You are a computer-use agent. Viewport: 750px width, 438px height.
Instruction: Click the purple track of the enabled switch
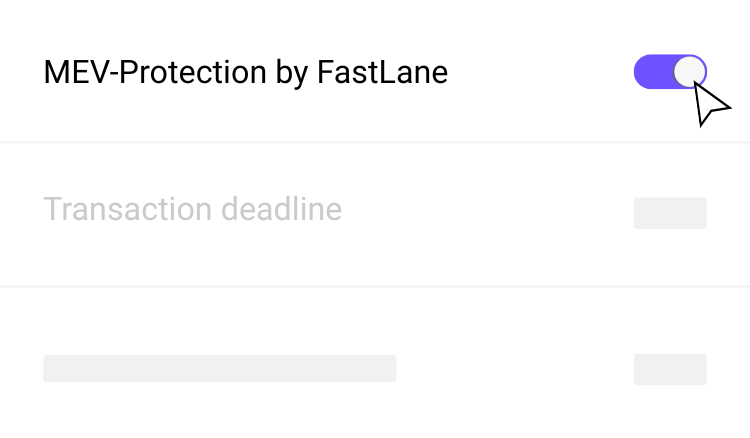tap(651, 72)
